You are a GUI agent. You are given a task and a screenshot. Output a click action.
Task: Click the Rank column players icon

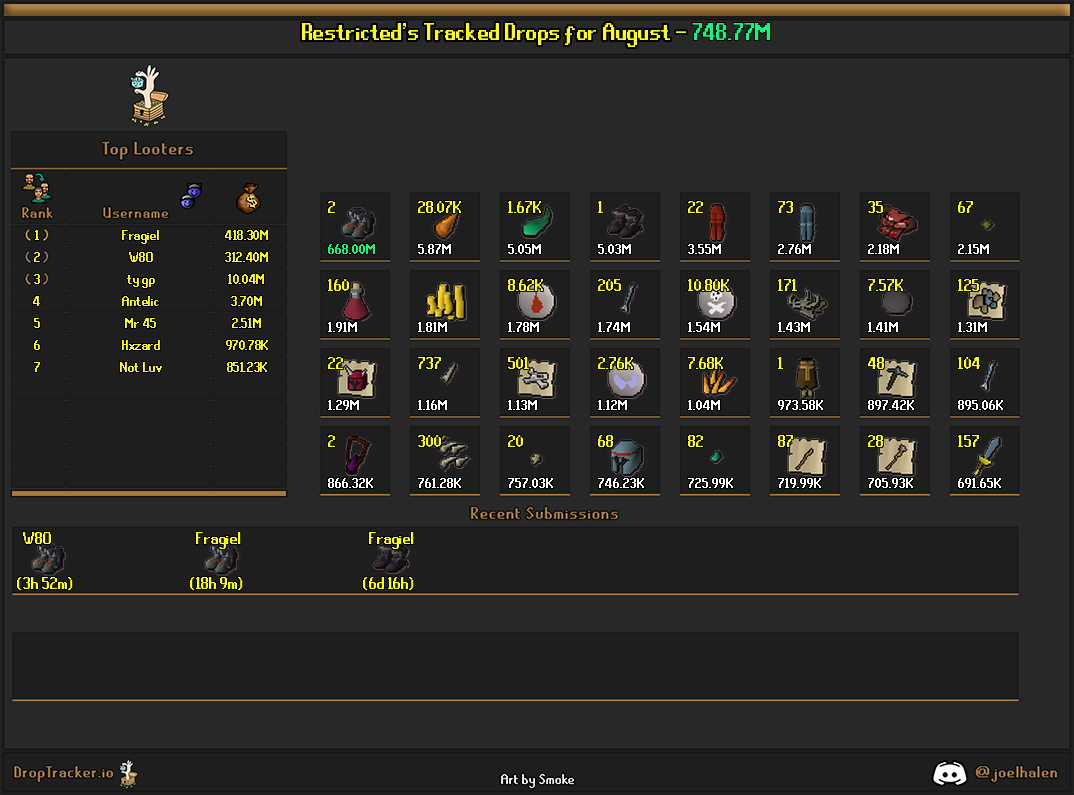[37, 187]
